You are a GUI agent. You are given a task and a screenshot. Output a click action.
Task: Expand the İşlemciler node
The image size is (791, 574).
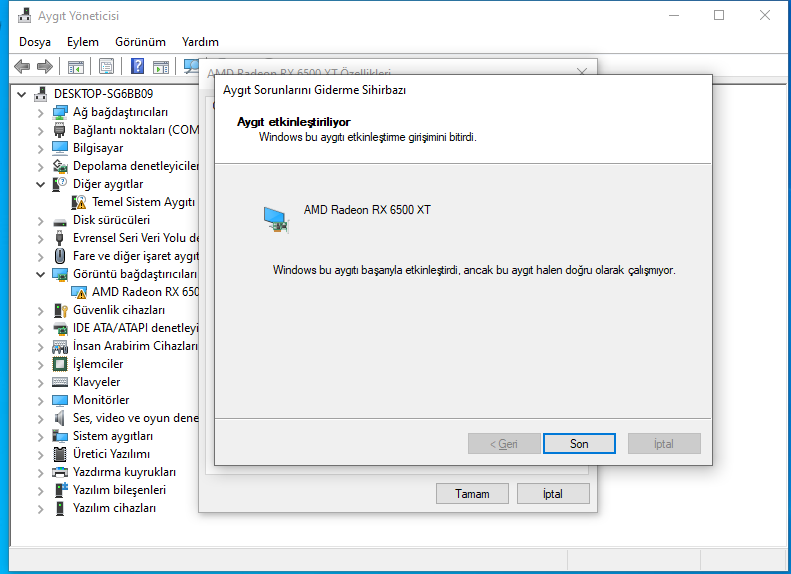[x=40, y=364]
